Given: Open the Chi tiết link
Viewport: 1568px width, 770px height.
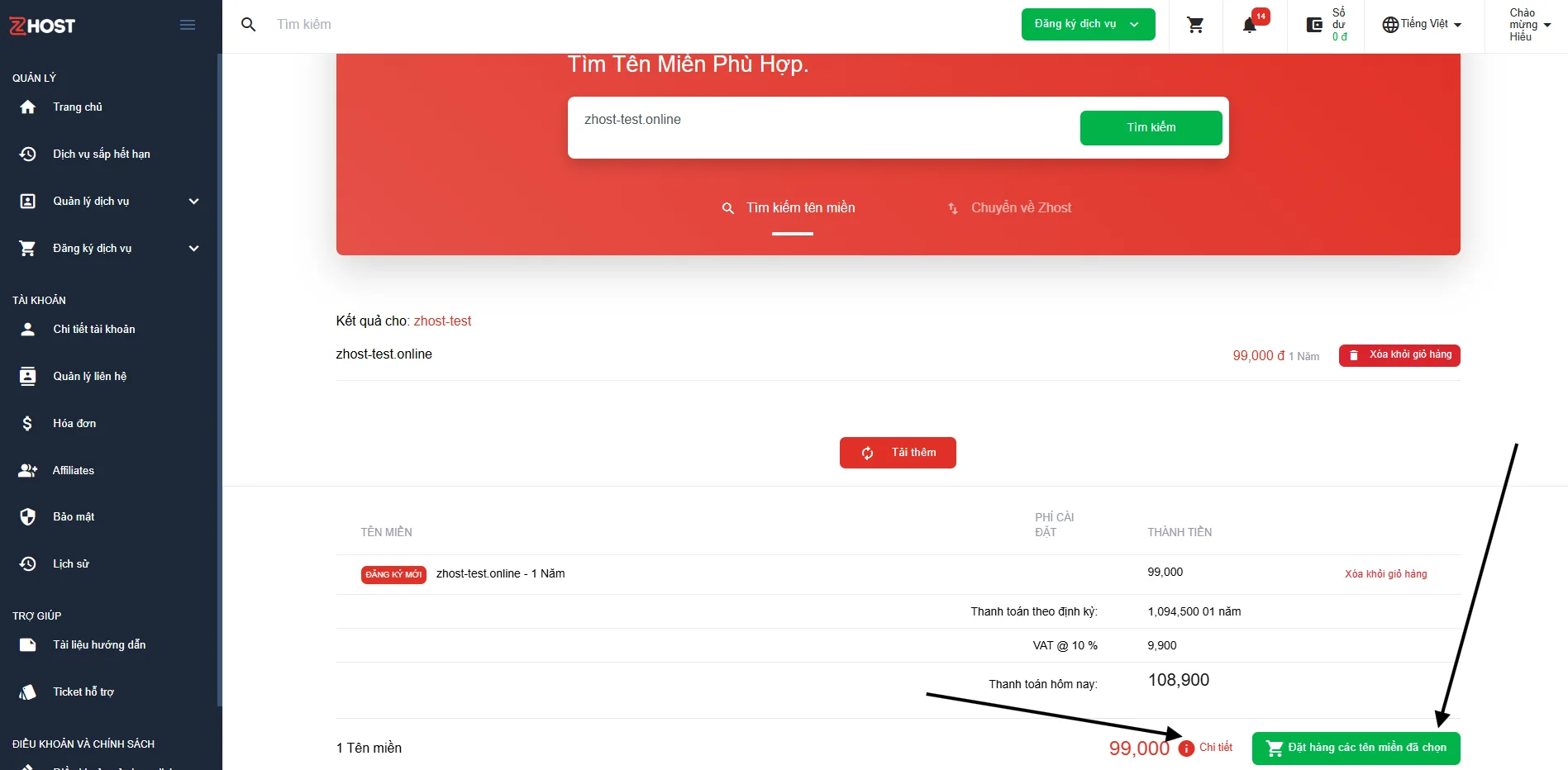Looking at the screenshot, I should 1216,748.
